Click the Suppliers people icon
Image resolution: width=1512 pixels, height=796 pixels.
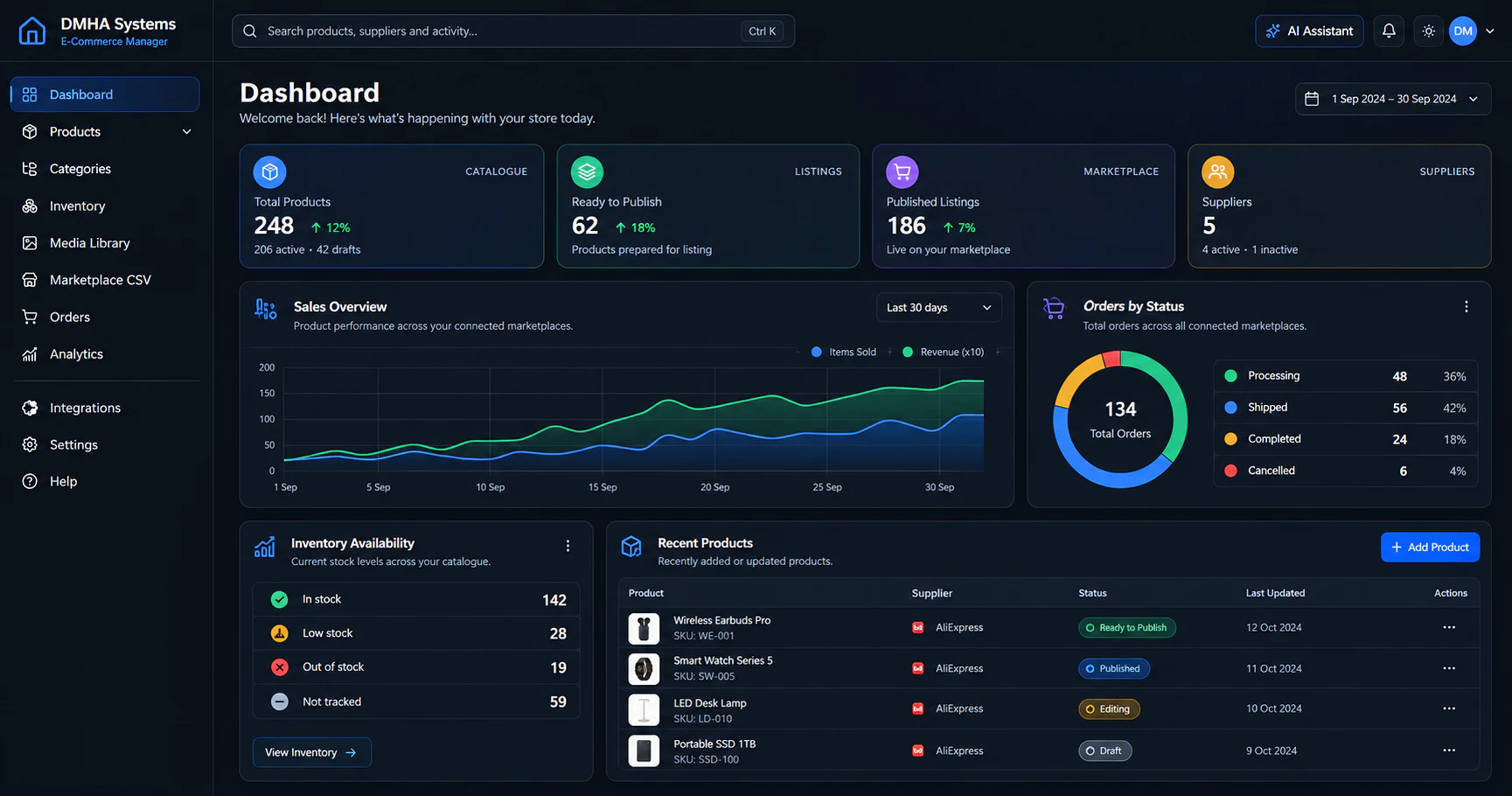pyautogui.click(x=1217, y=172)
